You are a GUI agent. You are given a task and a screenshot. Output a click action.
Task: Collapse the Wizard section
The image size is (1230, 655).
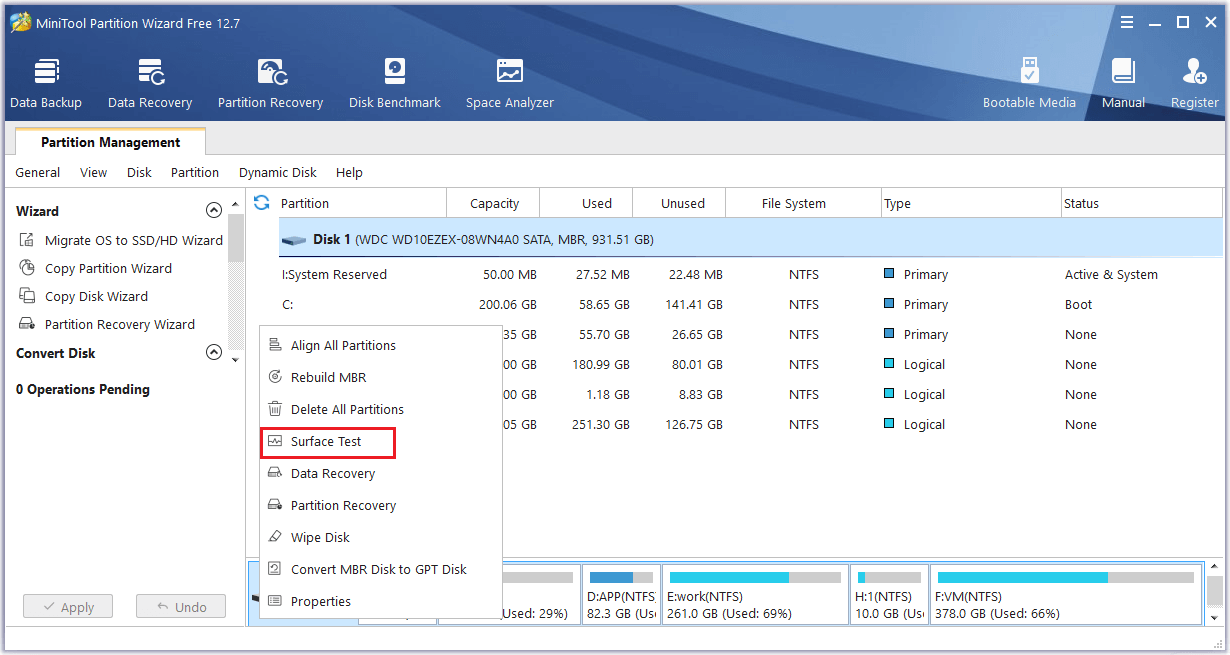pos(213,211)
